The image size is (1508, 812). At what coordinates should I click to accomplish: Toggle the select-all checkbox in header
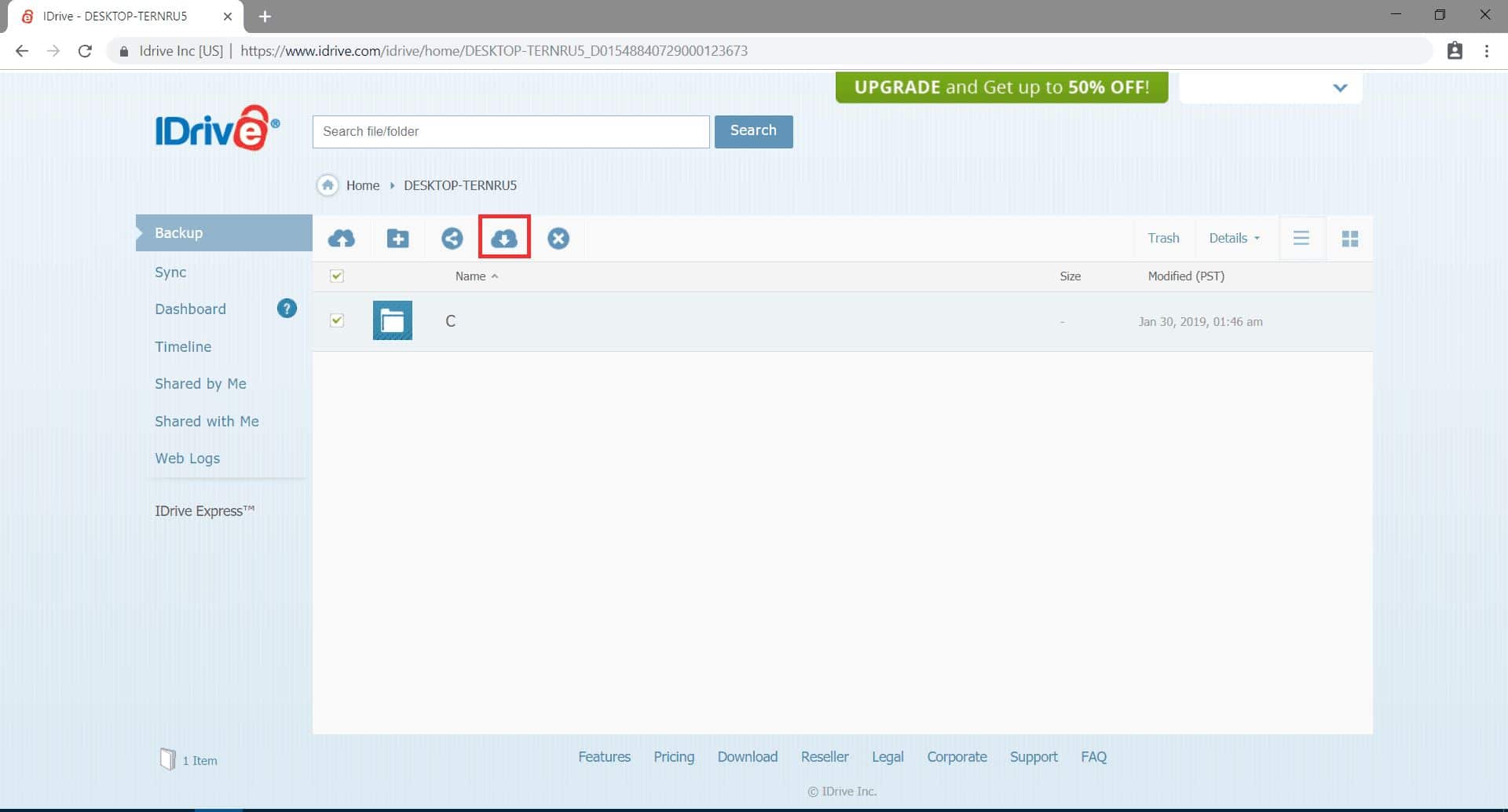coord(337,276)
